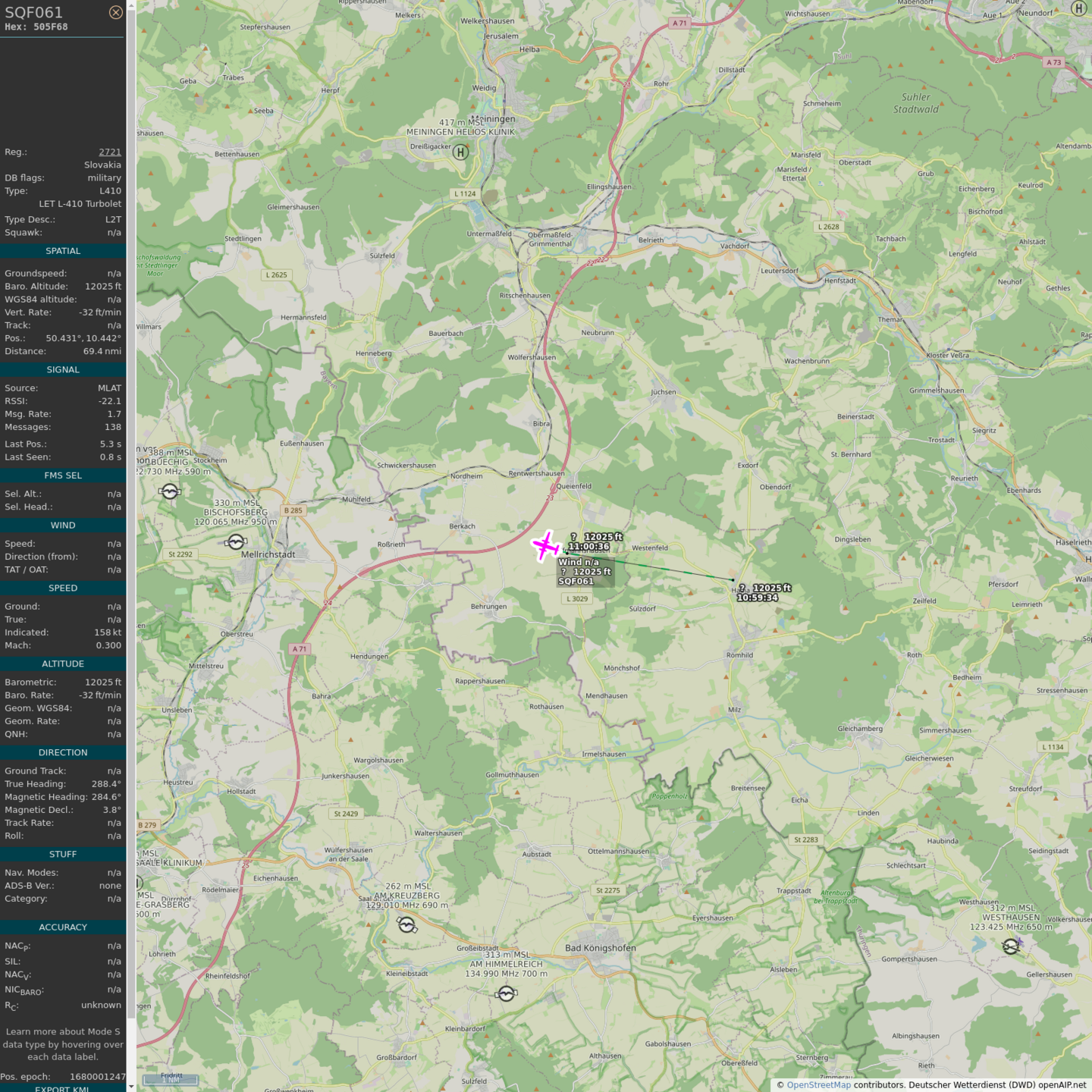The height and width of the screenshot is (1092, 1092).
Task: Click the Meiningen Helios Klinik helipad icon
Action: pos(460,152)
